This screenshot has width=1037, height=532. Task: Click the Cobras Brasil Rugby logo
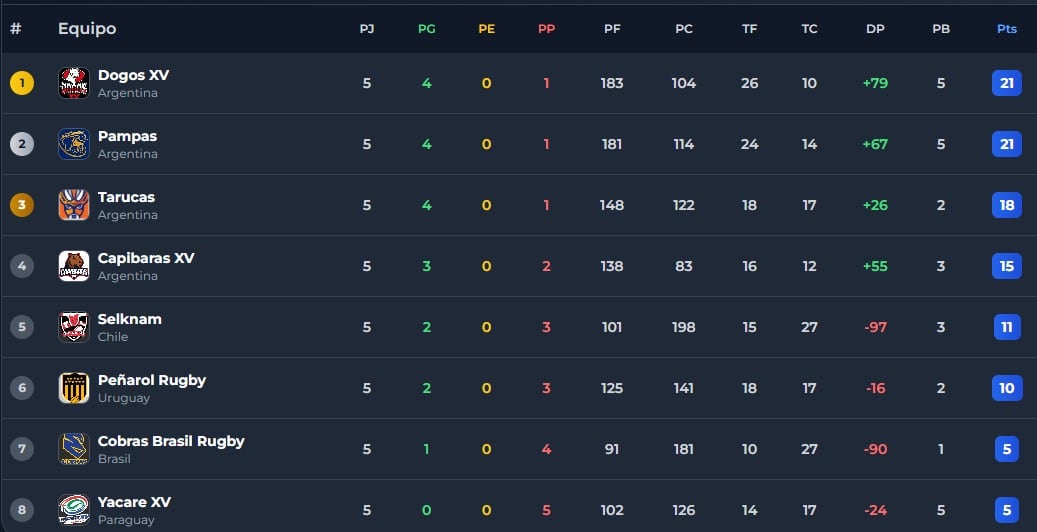pos(74,449)
